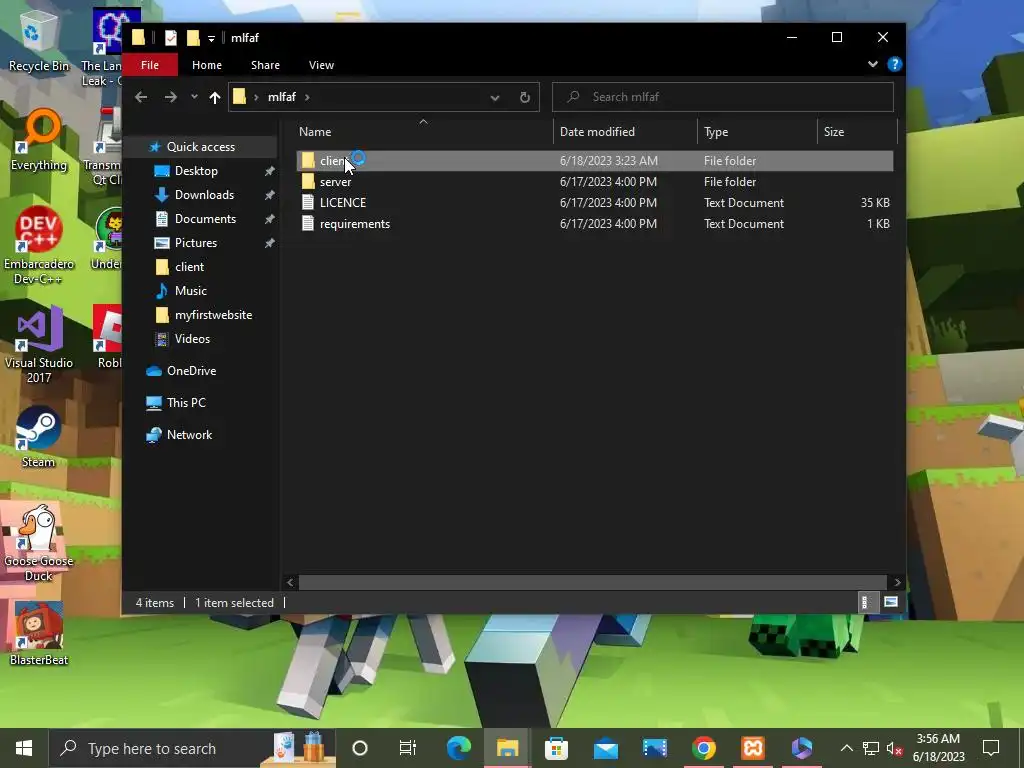Screen dimensions: 1024x768
Task: Sort by Date modified column header
Action: click(625, 131)
